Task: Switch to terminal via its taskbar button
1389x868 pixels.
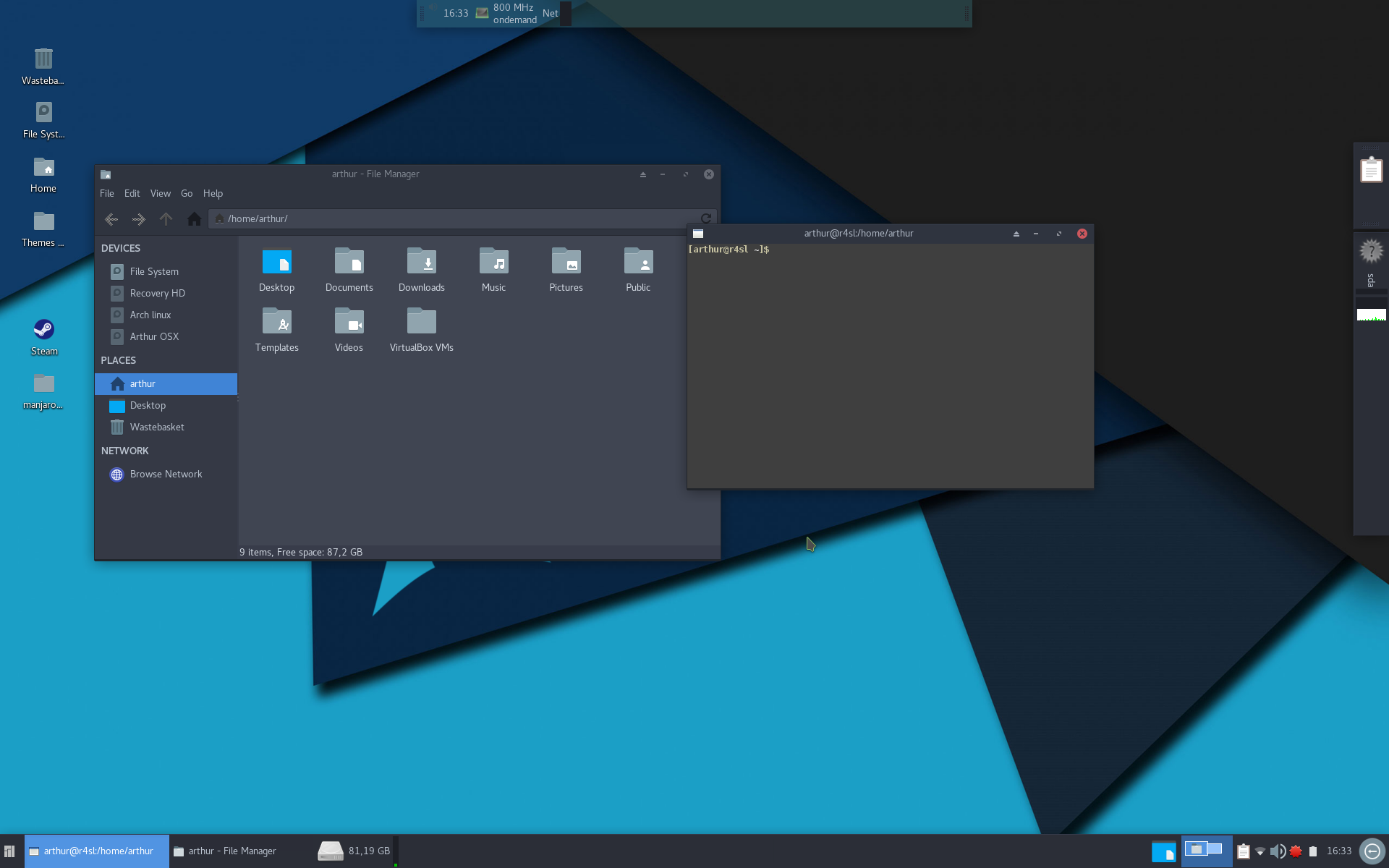Action: [97, 851]
